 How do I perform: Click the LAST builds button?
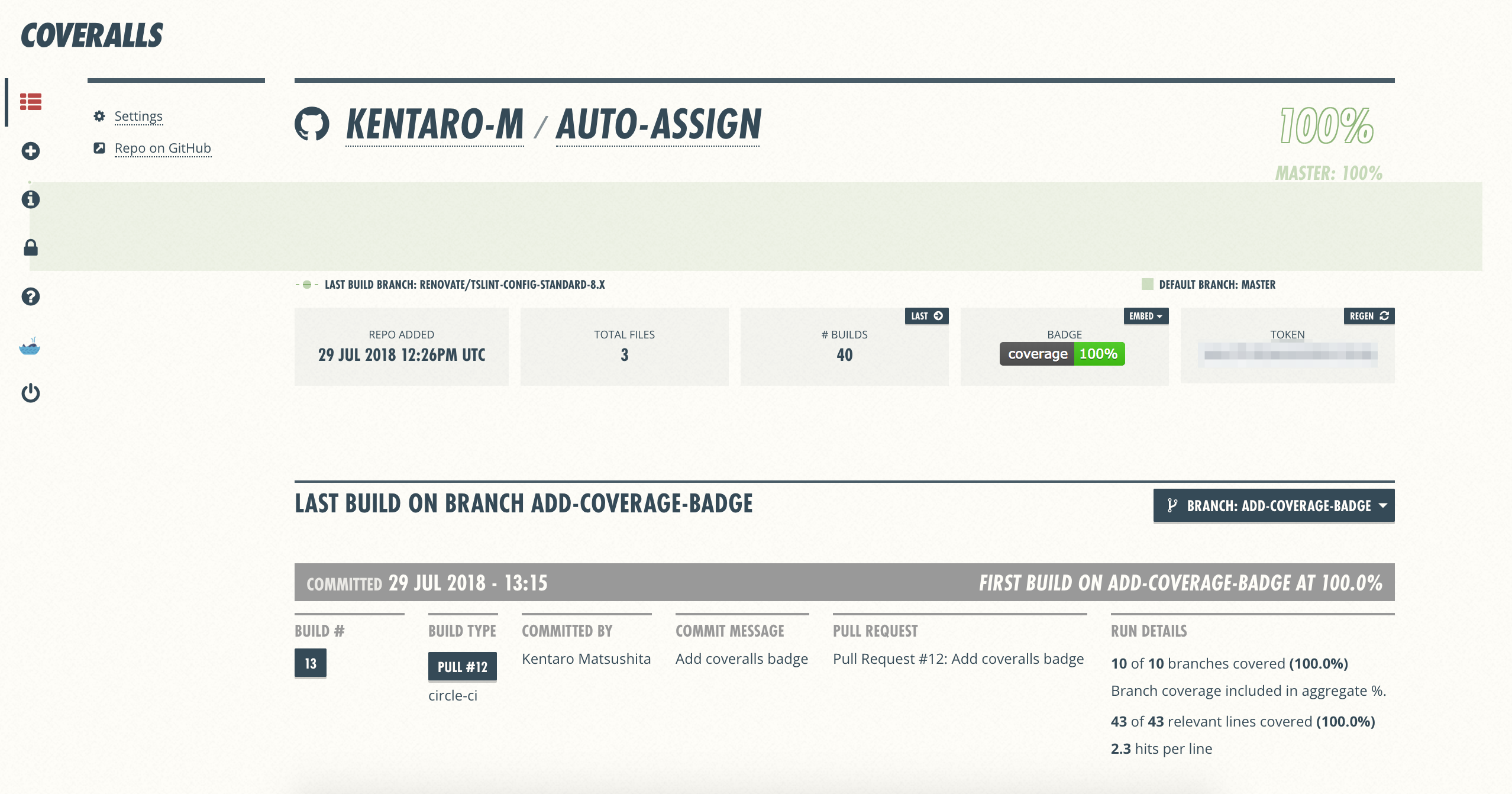927,316
